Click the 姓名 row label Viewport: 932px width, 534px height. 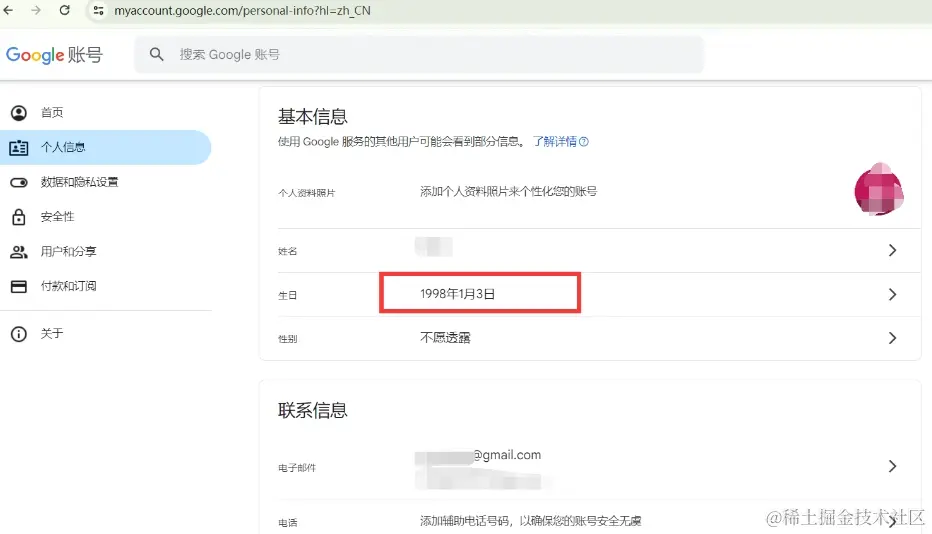click(x=288, y=252)
